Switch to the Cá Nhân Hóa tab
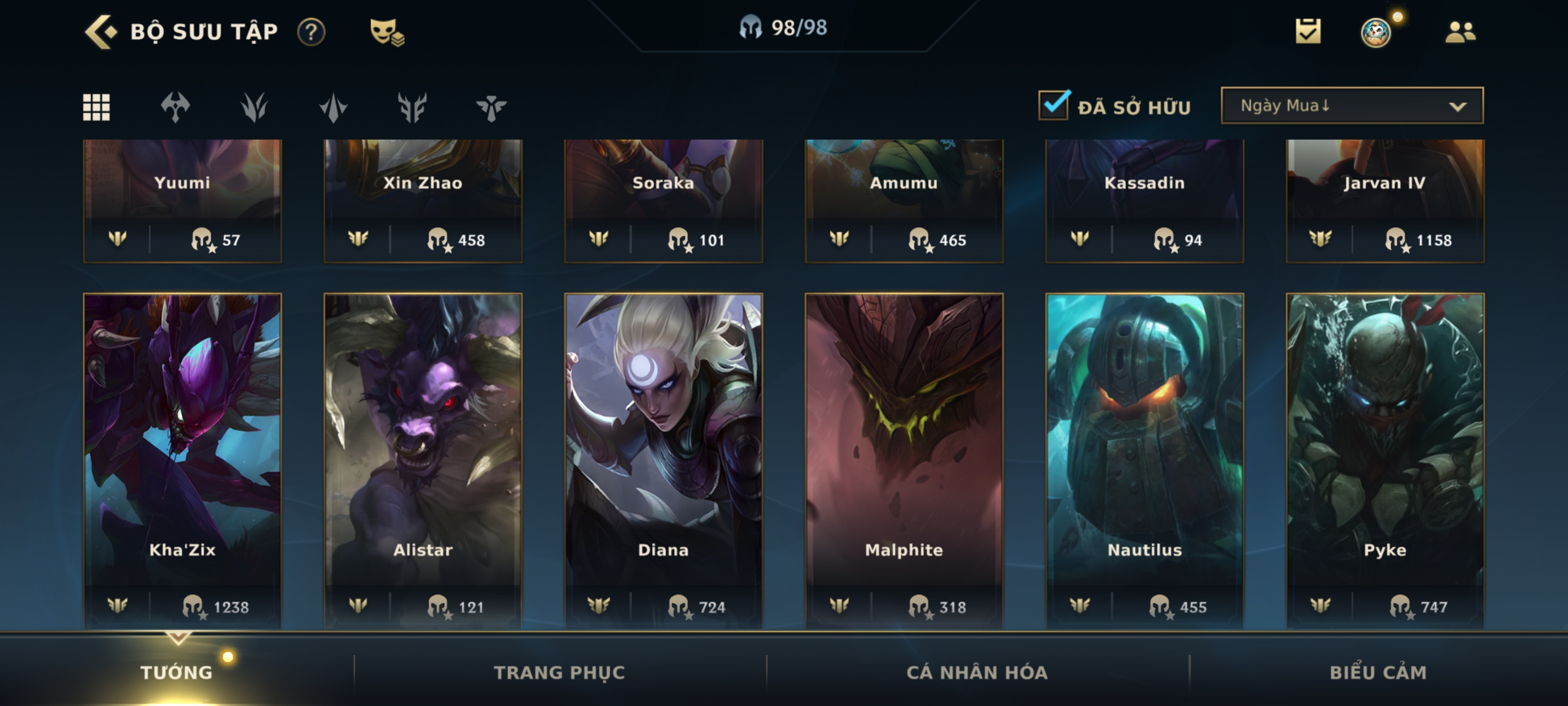The image size is (1568, 706). pyautogui.click(x=977, y=672)
